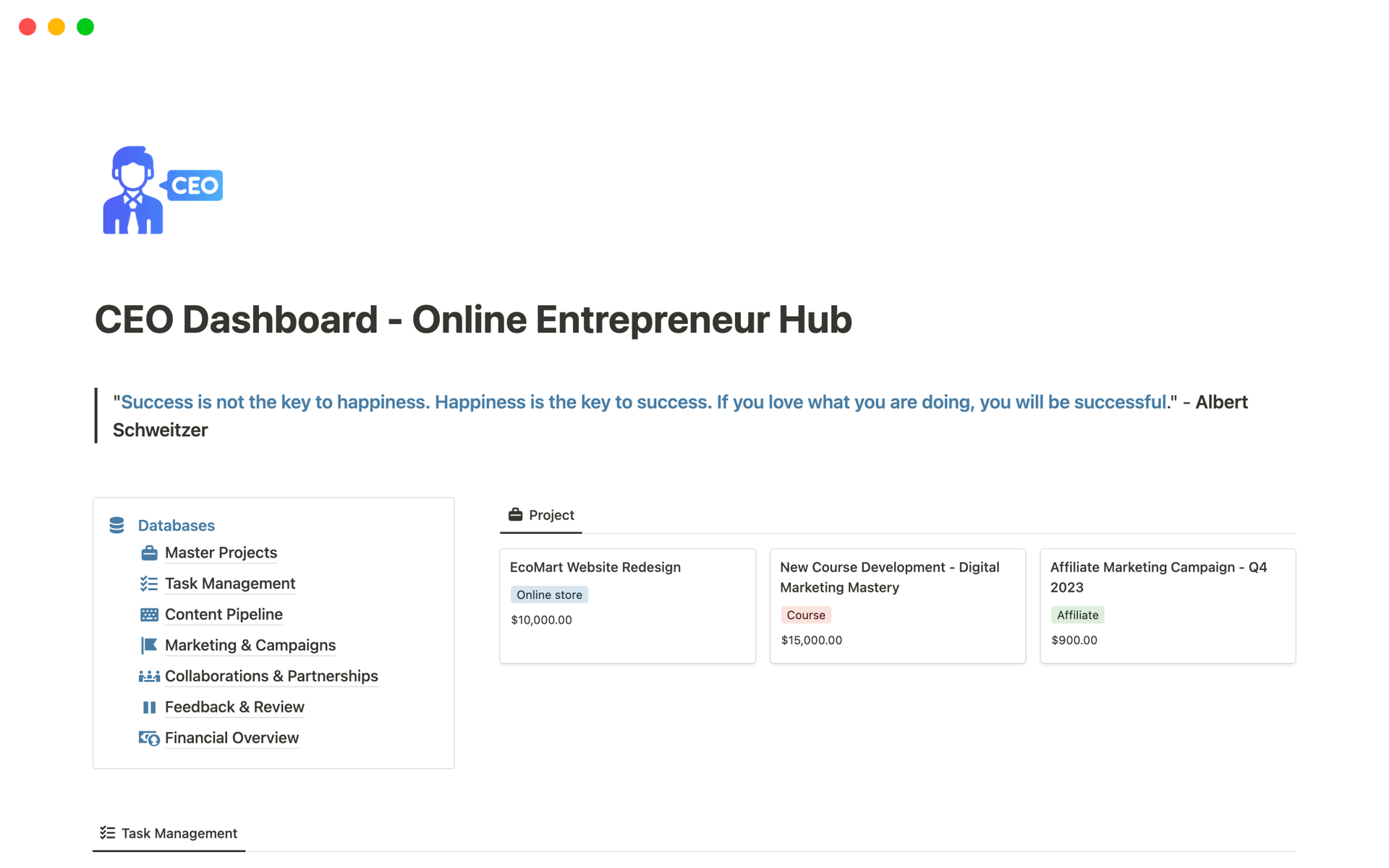Open the Financial Overview link
1389x868 pixels.
(x=231, y=738)
